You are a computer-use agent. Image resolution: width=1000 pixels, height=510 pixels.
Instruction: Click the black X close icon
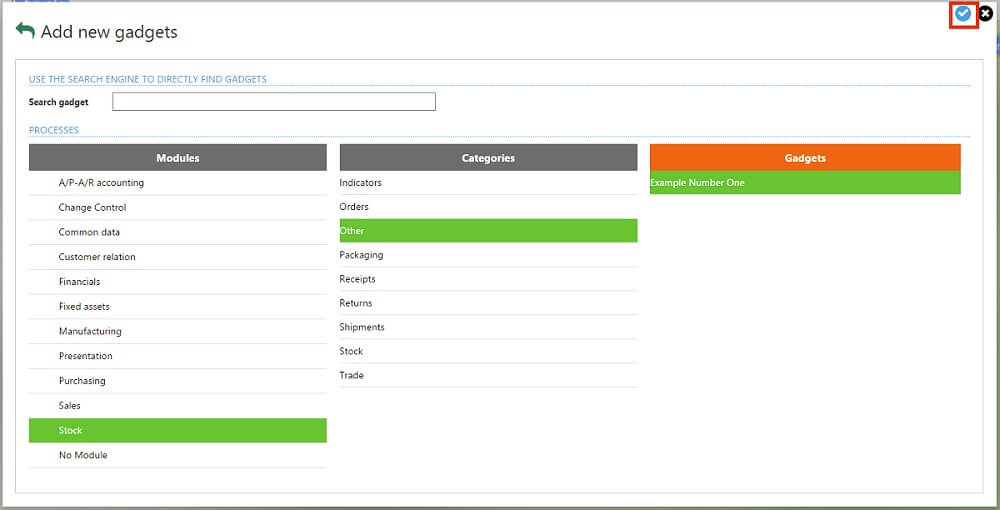click(x=986, y=14)
